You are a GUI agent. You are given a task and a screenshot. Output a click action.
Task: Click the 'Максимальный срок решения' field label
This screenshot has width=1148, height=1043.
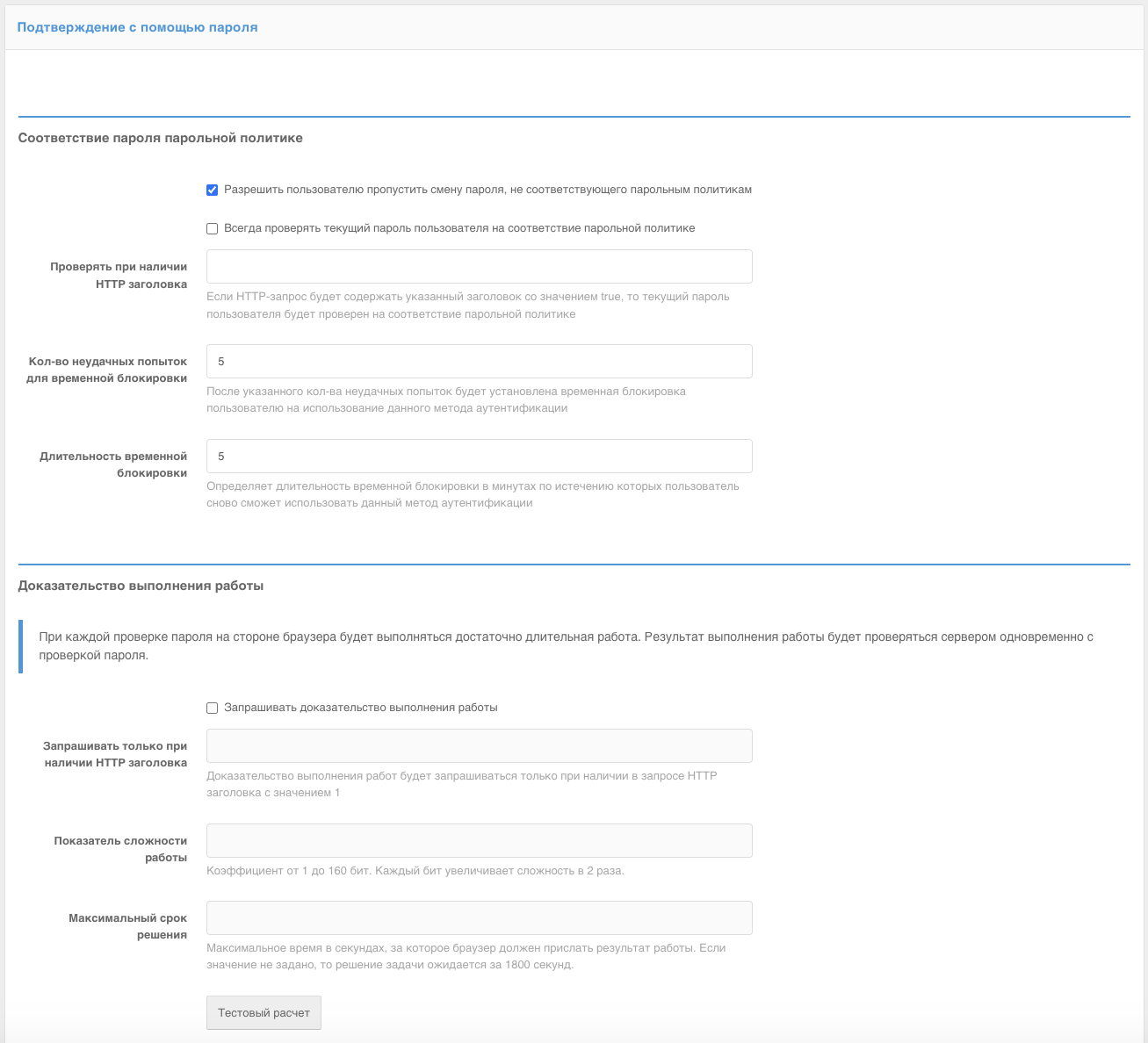click(128, 926)
